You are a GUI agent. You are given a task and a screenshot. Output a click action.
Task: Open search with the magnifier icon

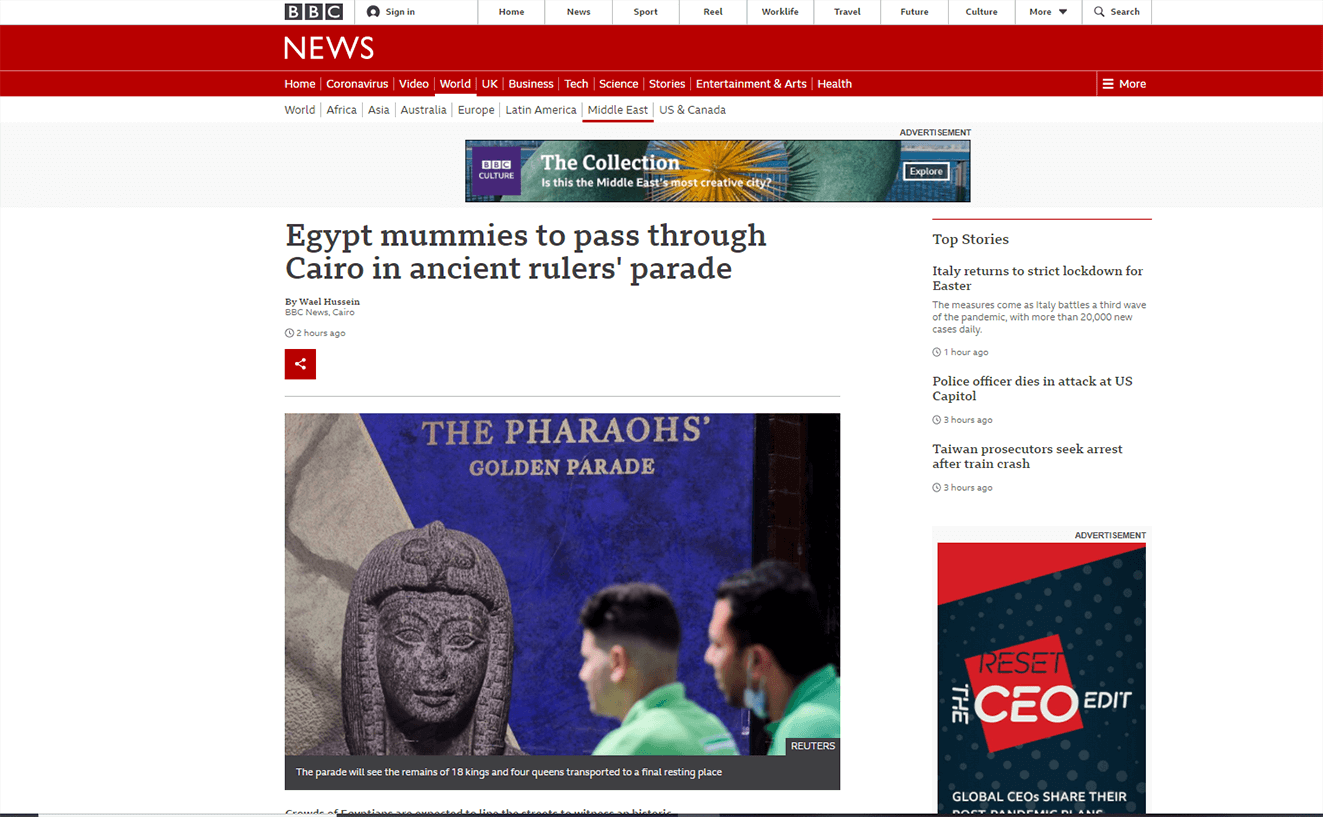pos(1100,12)
